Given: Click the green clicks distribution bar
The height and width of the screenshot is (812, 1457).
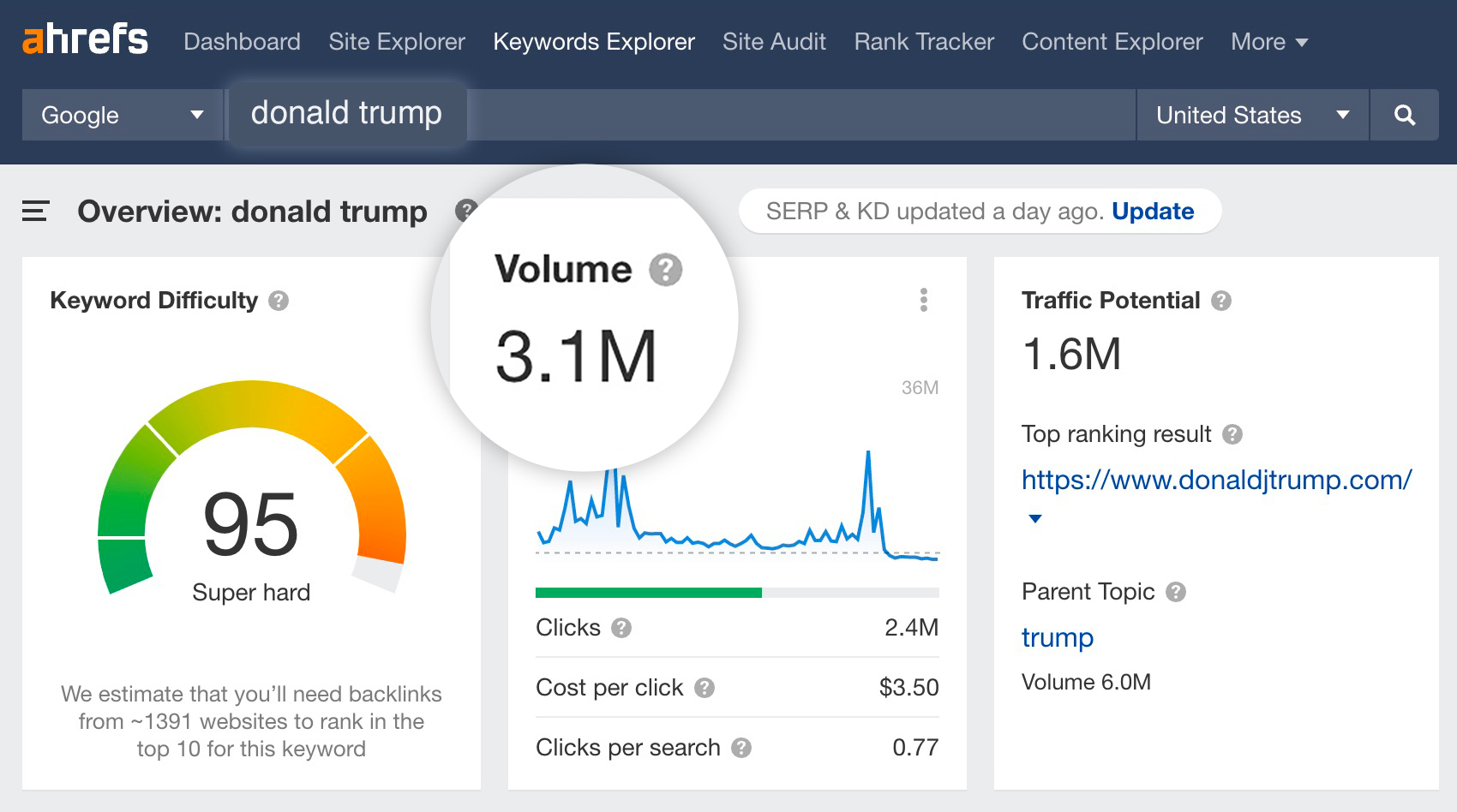Looking at the screenshot, I should (647, 591).
